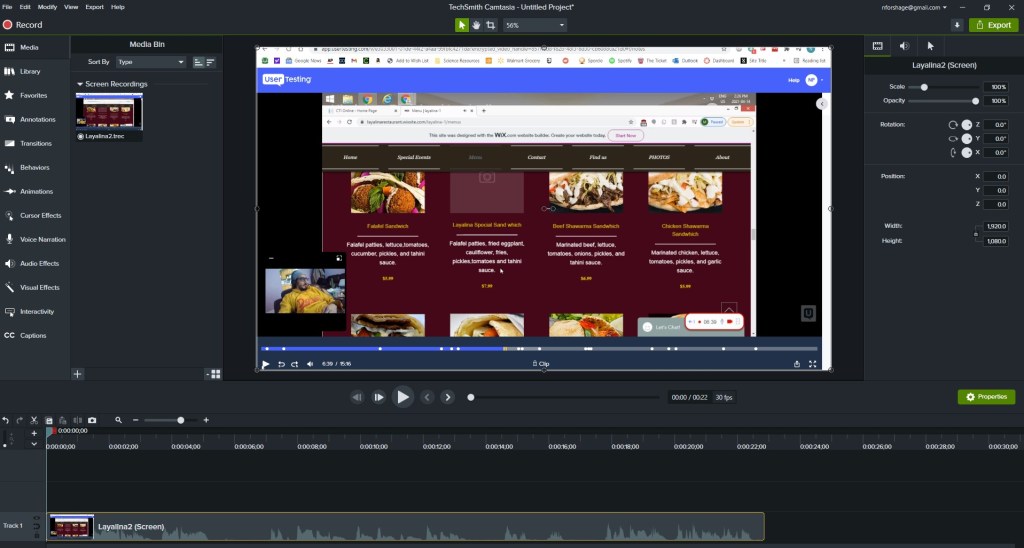This screenshot has height=548, width=1024.
Task: Activate the Pan hand tool
Action: pos(476,25)
